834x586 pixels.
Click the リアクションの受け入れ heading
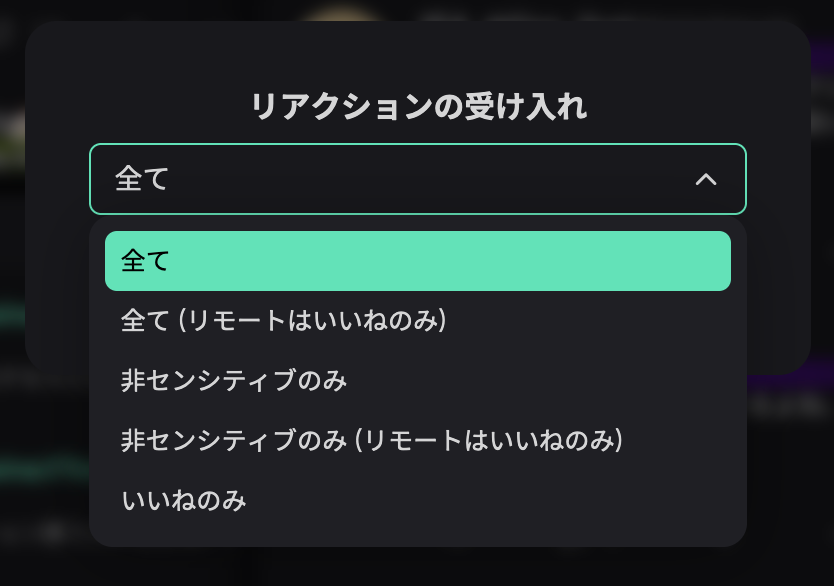coord(417,106)
